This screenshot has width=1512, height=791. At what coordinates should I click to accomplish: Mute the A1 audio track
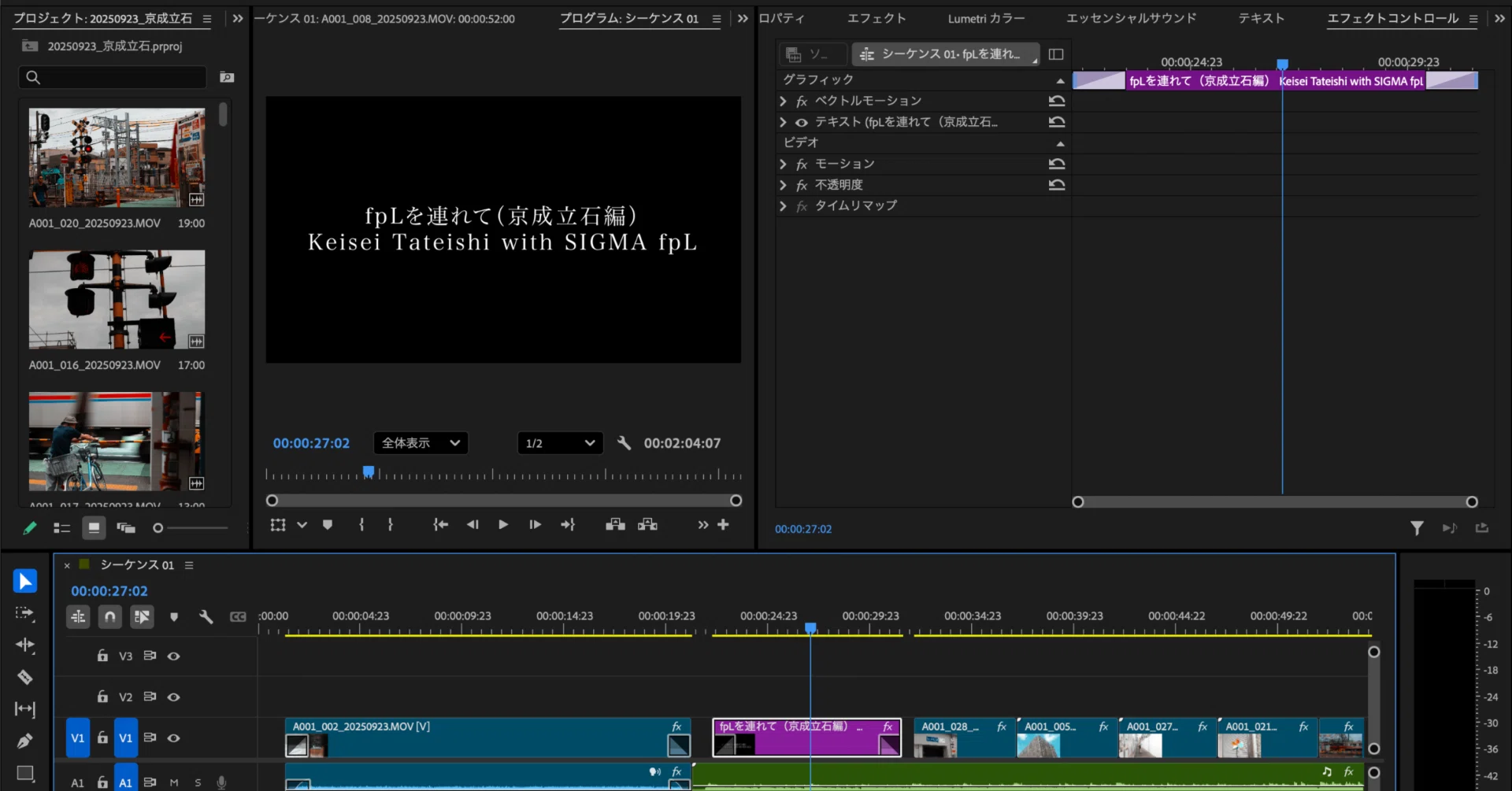pyautogui.click(x=174, y=783)
